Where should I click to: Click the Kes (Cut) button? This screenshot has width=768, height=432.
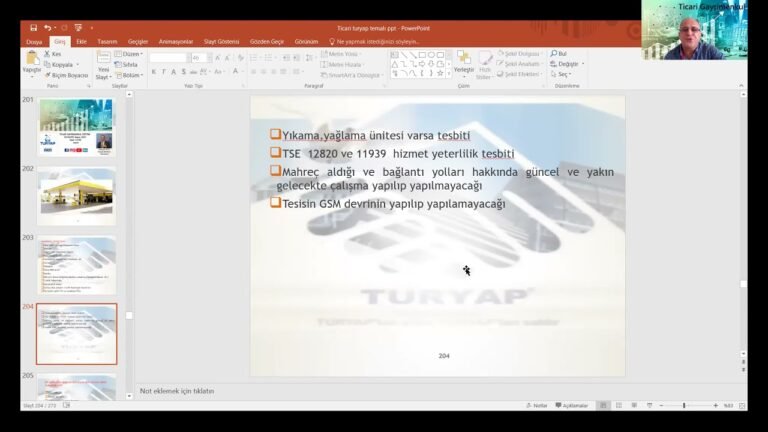point(52,54)
